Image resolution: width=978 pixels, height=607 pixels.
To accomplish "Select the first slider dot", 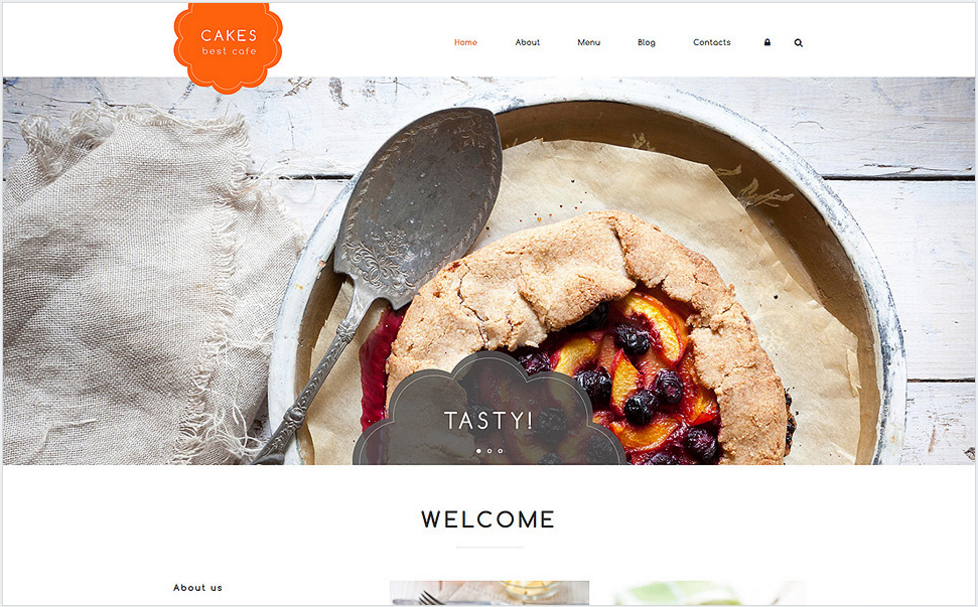I will pos(478,450).
